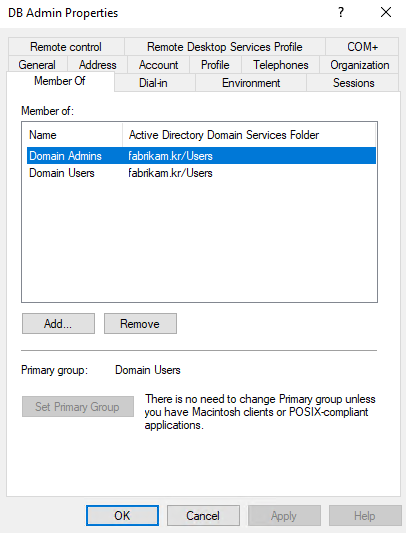The height and width of the screenshot is (533, 406).
Task: Confirm with the OK button
Action: [x=122, y=515]
